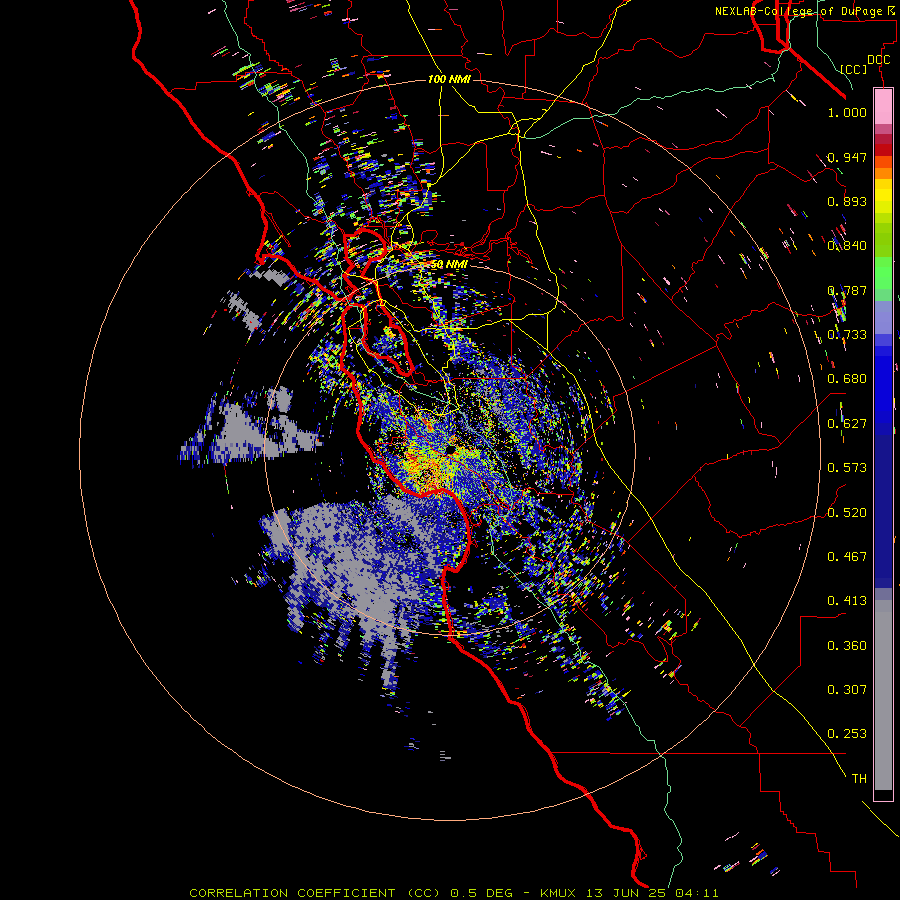Select the 0.627 legend value
This screenshot has height=900, width=900.
coord(847,424)
